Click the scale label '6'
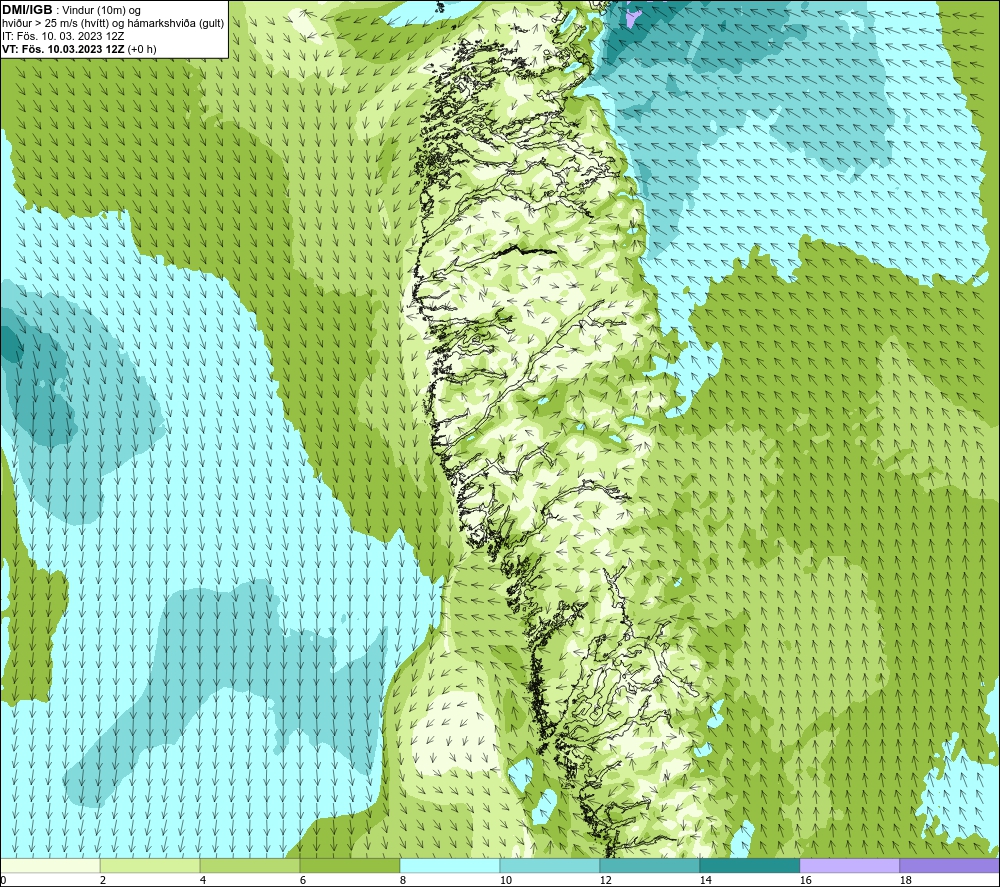 (303, 880)
